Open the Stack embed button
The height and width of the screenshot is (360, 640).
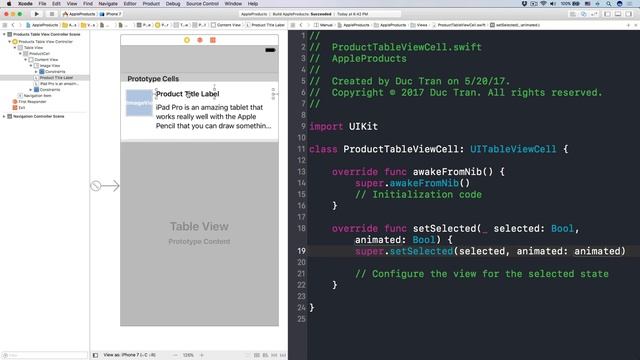[256, 355]
